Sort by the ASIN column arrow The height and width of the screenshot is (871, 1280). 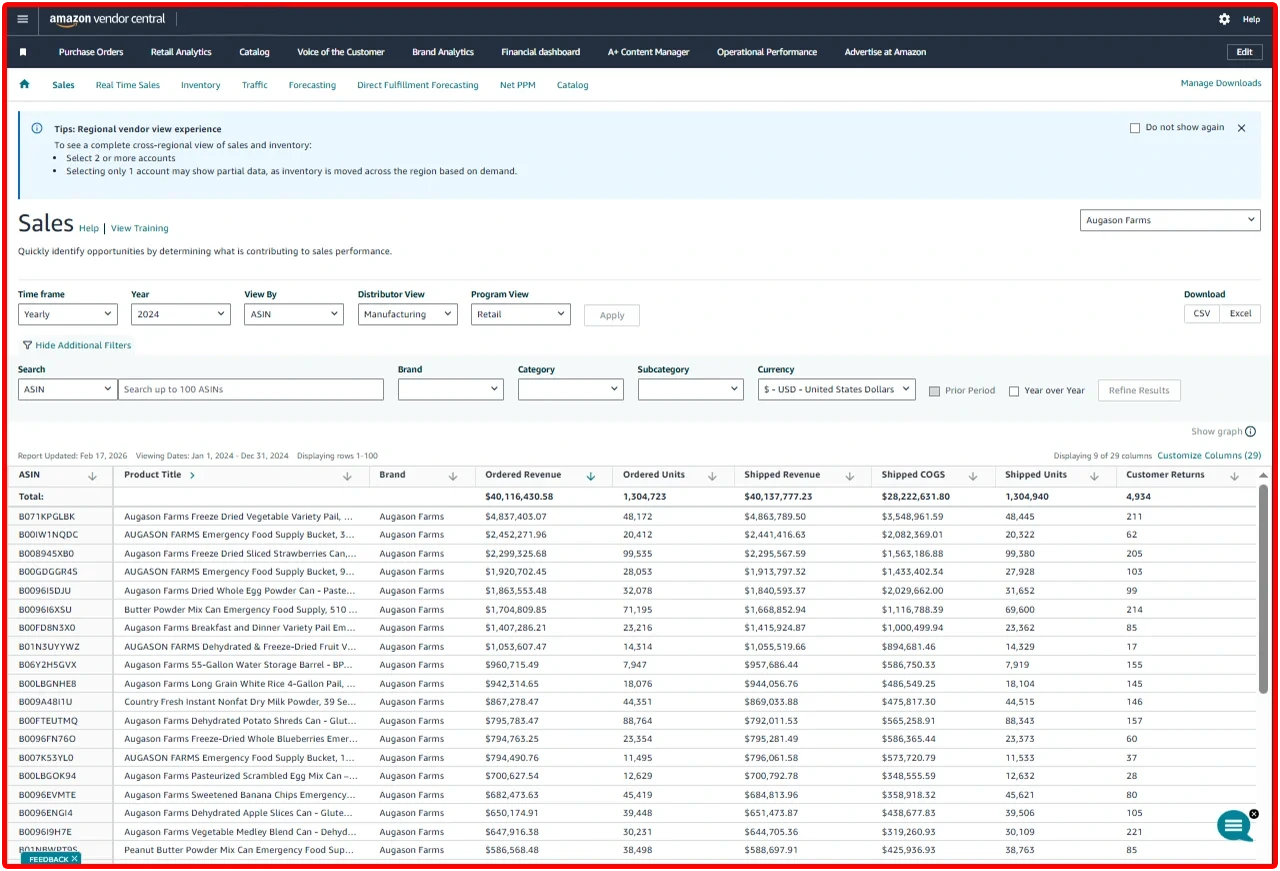[x=92, y=476]
